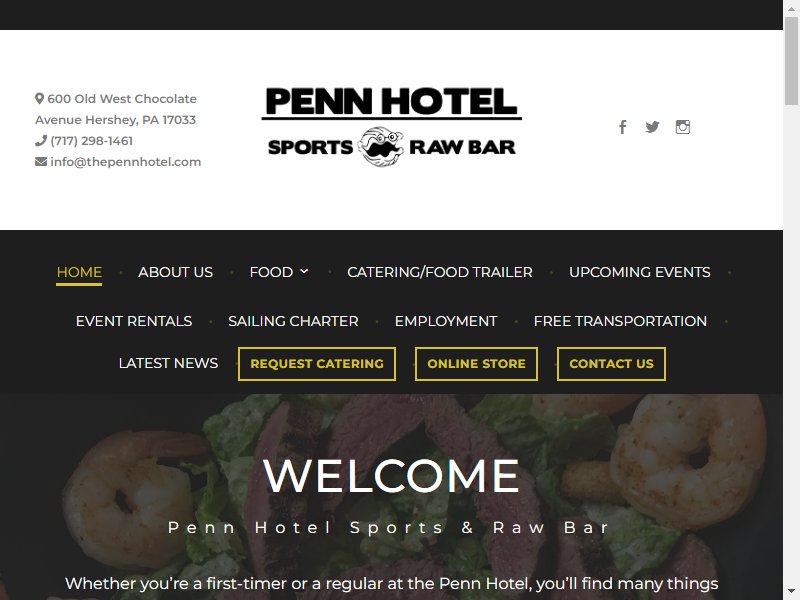Select Sailing Charter menu item
The image size is (800, 600).
coord(293,321)
